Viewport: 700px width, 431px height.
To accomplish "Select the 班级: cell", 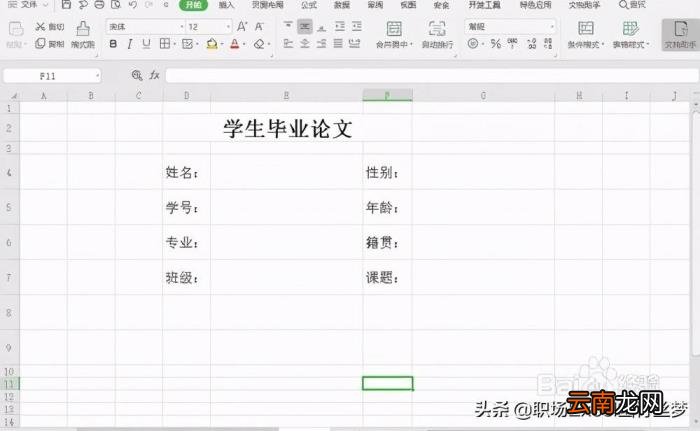I will pyautogui.click(x=187, y=277).
